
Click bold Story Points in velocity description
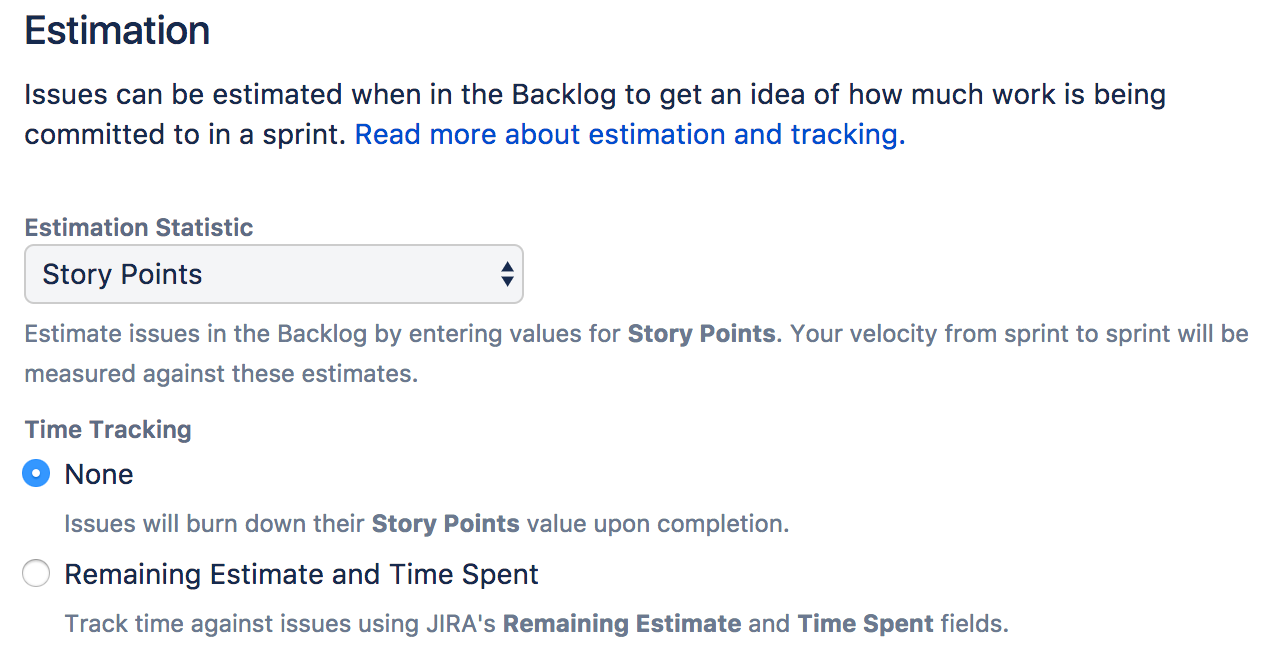[701, 333]
